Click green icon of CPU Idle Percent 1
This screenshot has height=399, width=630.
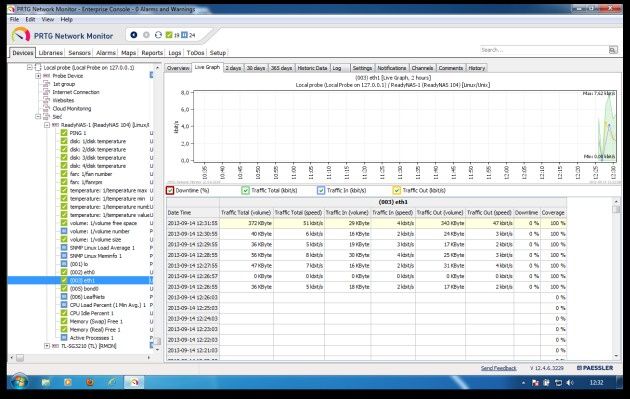point(64,313)
